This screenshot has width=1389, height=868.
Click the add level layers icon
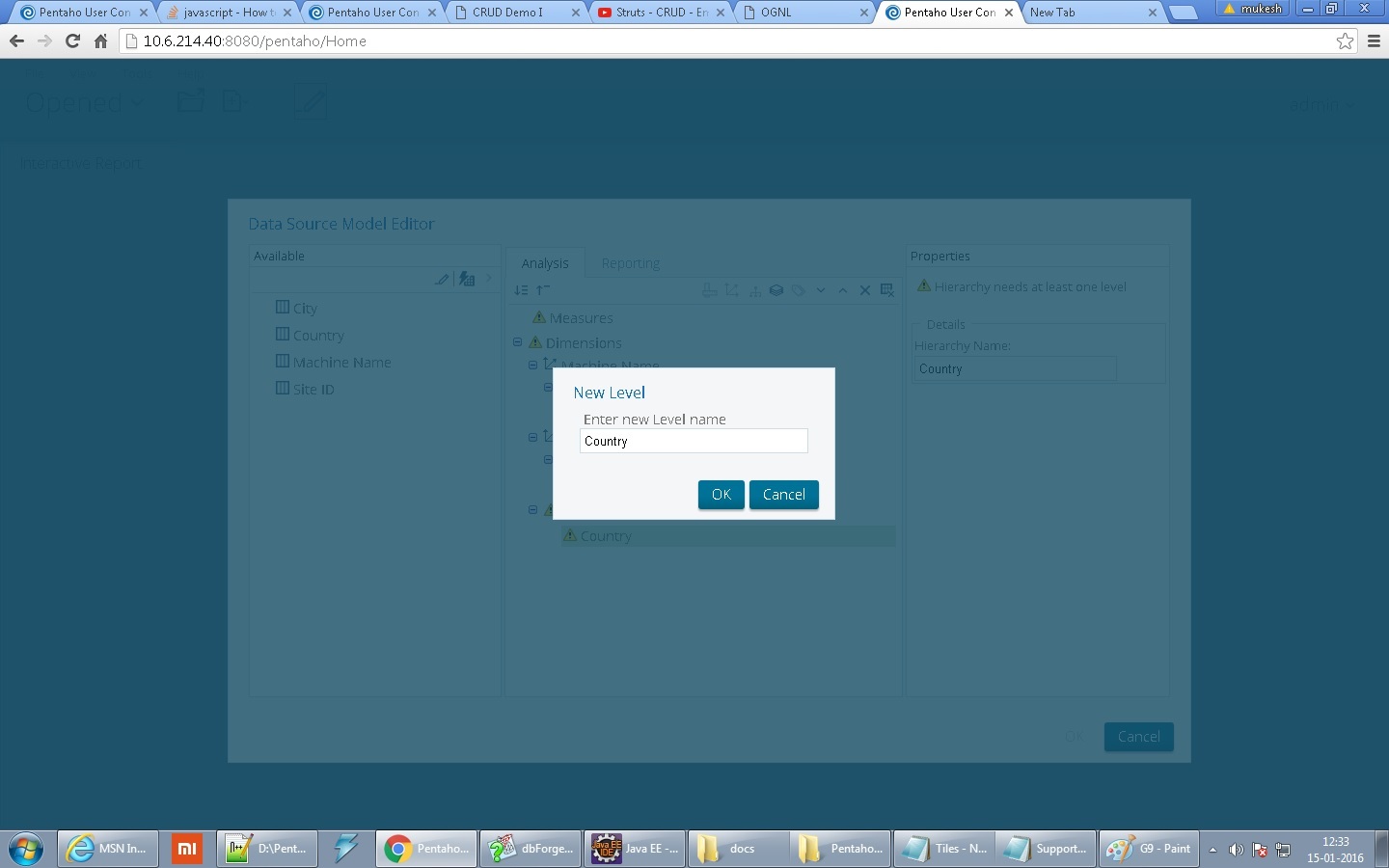[776, 290]
